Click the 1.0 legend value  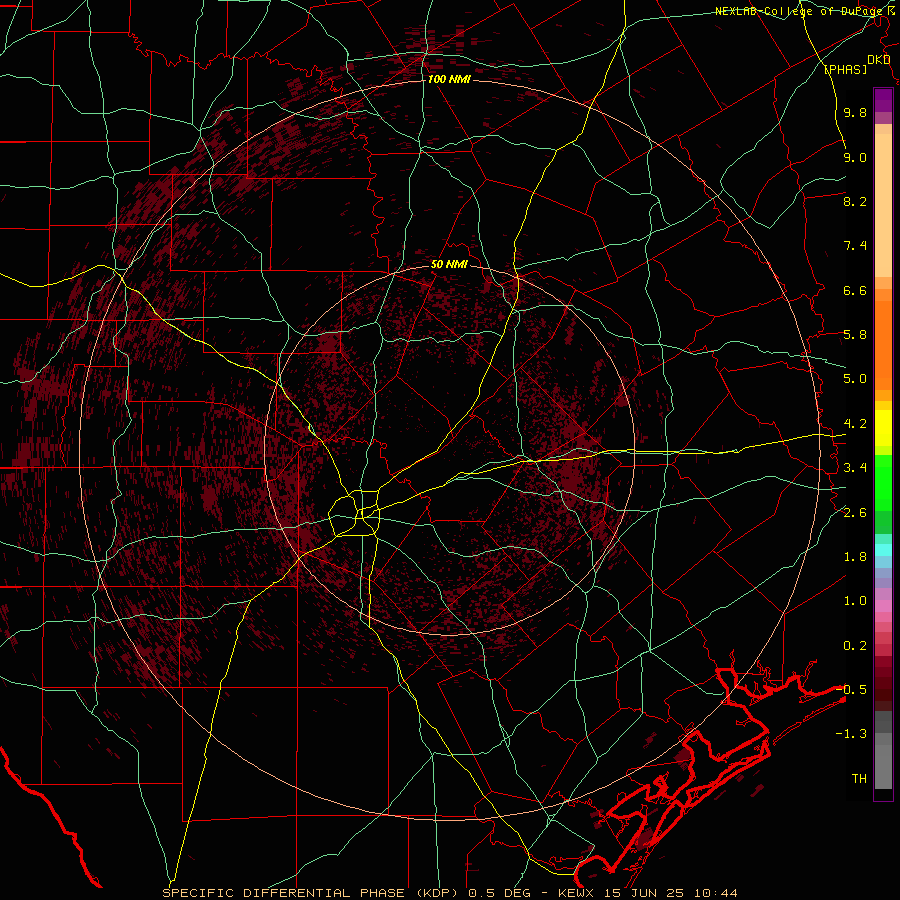[855, 601]
